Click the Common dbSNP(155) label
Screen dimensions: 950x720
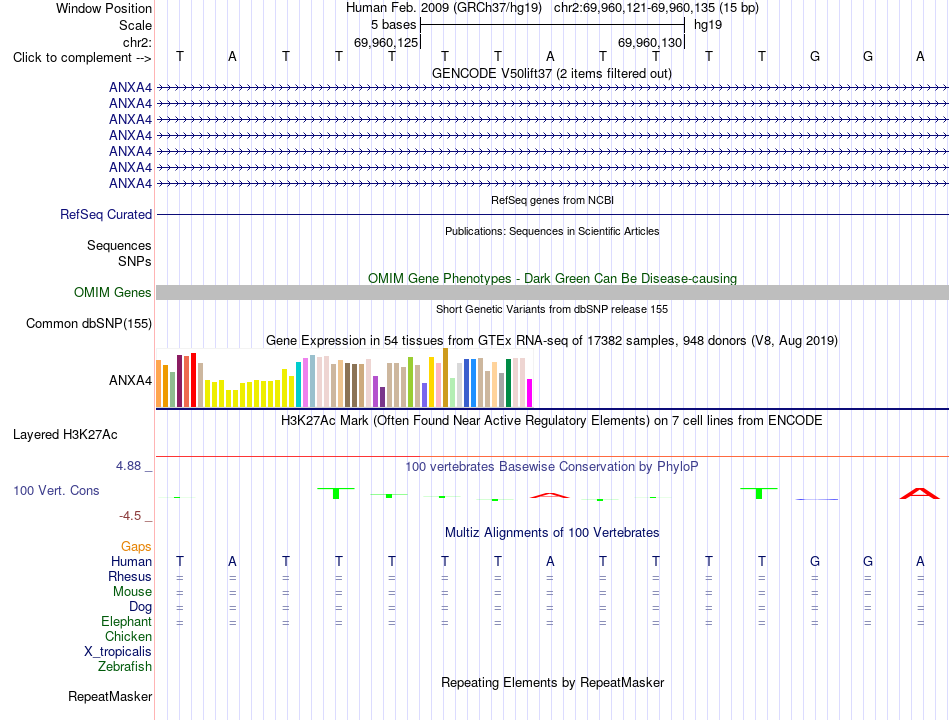tap(88, 324)
